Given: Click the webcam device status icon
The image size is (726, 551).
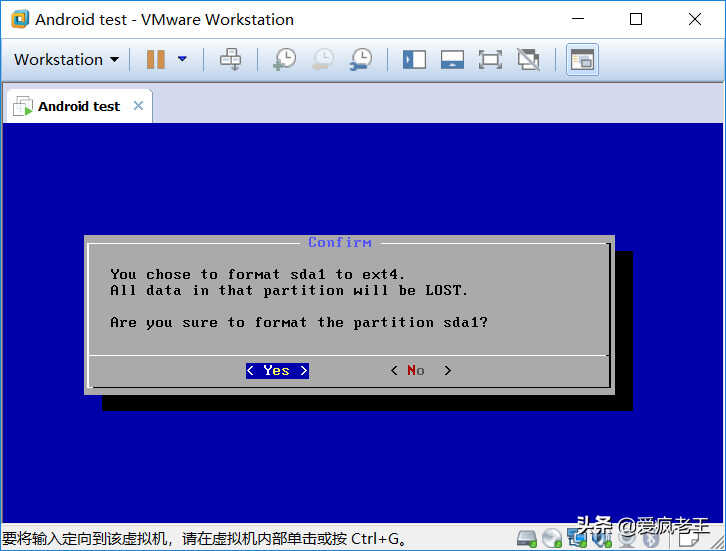Looking at the screenshot, I should point(626,538).
